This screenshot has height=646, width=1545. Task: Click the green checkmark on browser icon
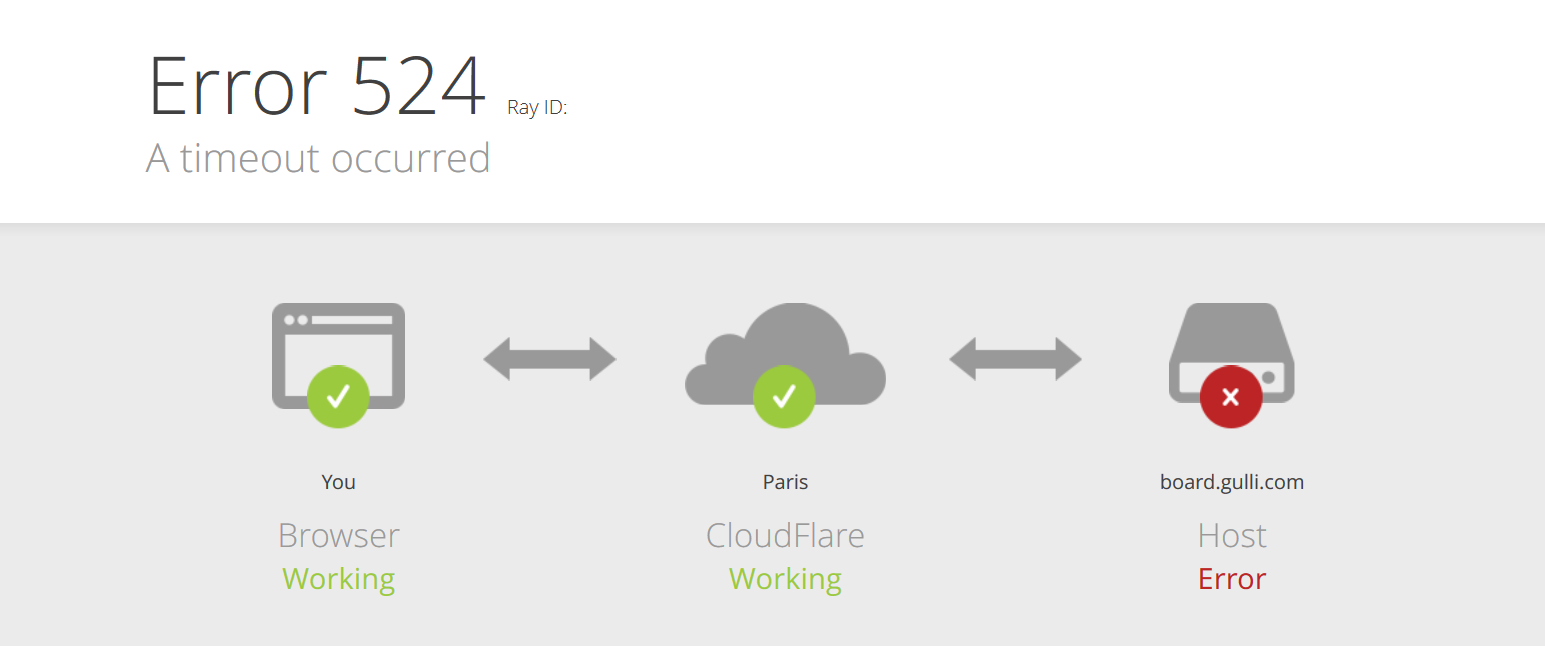338,397
